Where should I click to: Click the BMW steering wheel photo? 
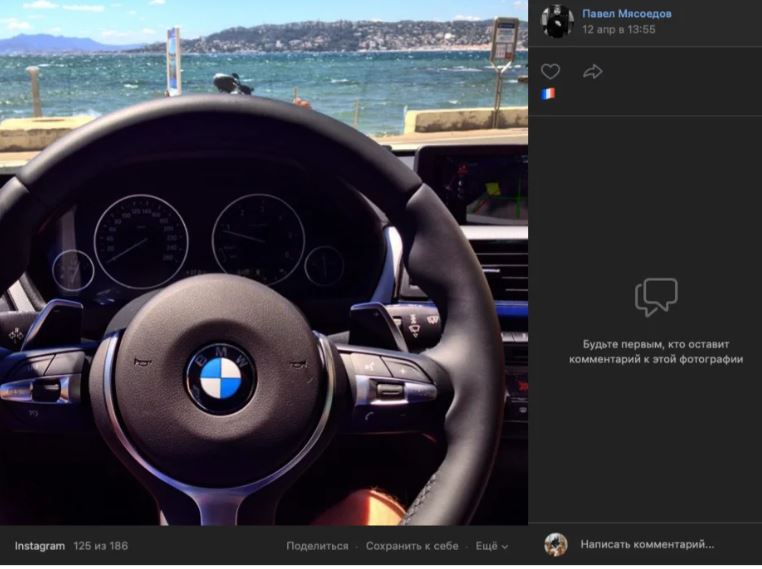pyautogui.click(x=264, y=262)
